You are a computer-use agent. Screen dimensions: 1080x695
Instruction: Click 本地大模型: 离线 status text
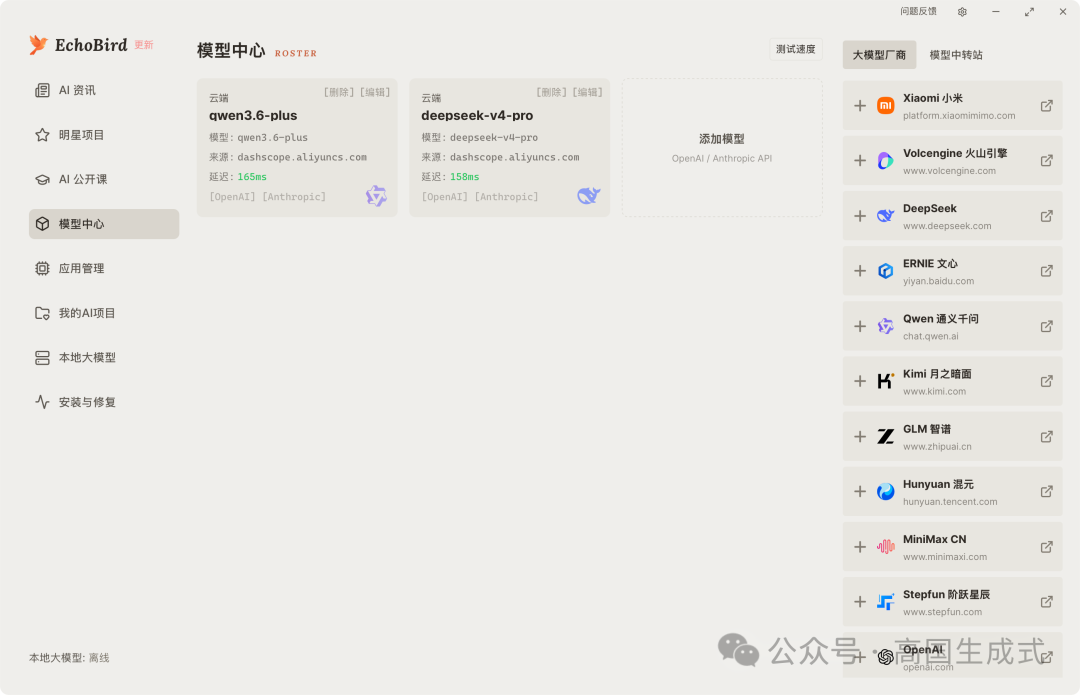(69, 658)
